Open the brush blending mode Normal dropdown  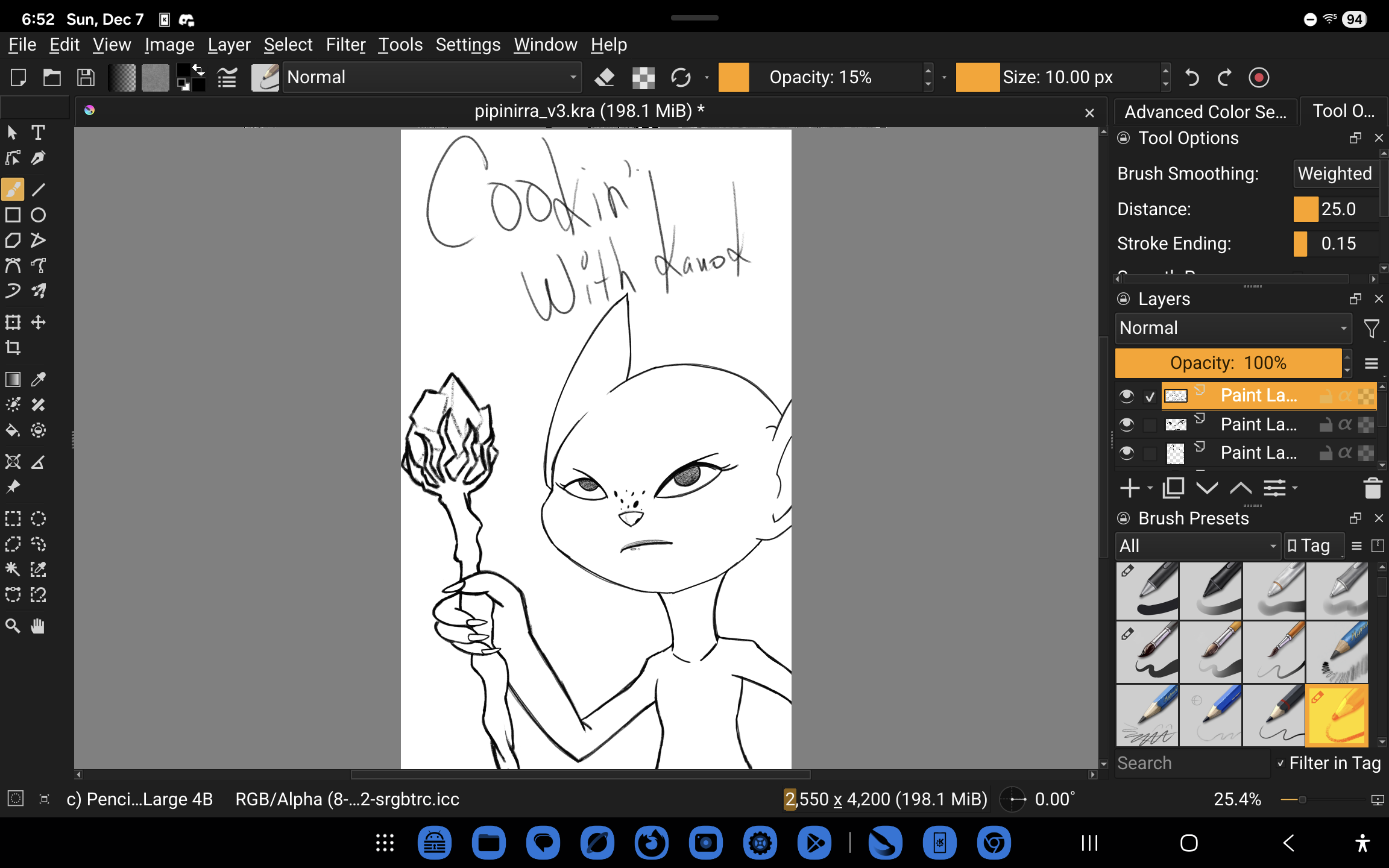(x=432, y=78)
